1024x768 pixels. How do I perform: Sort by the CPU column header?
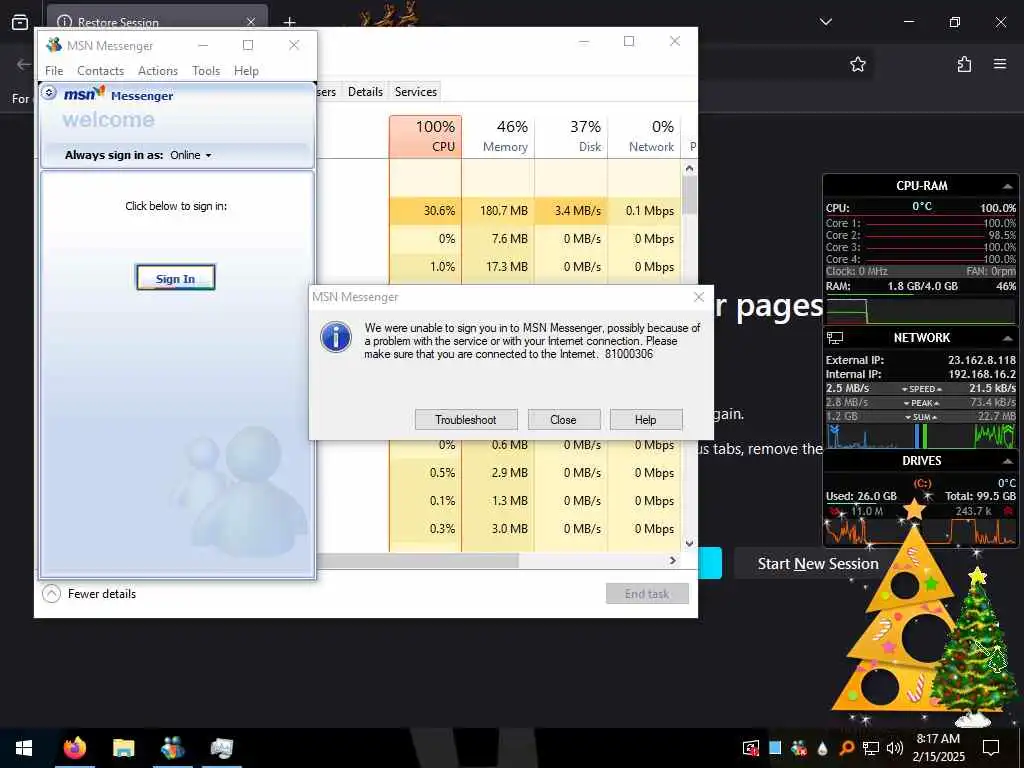coord(425,136)
